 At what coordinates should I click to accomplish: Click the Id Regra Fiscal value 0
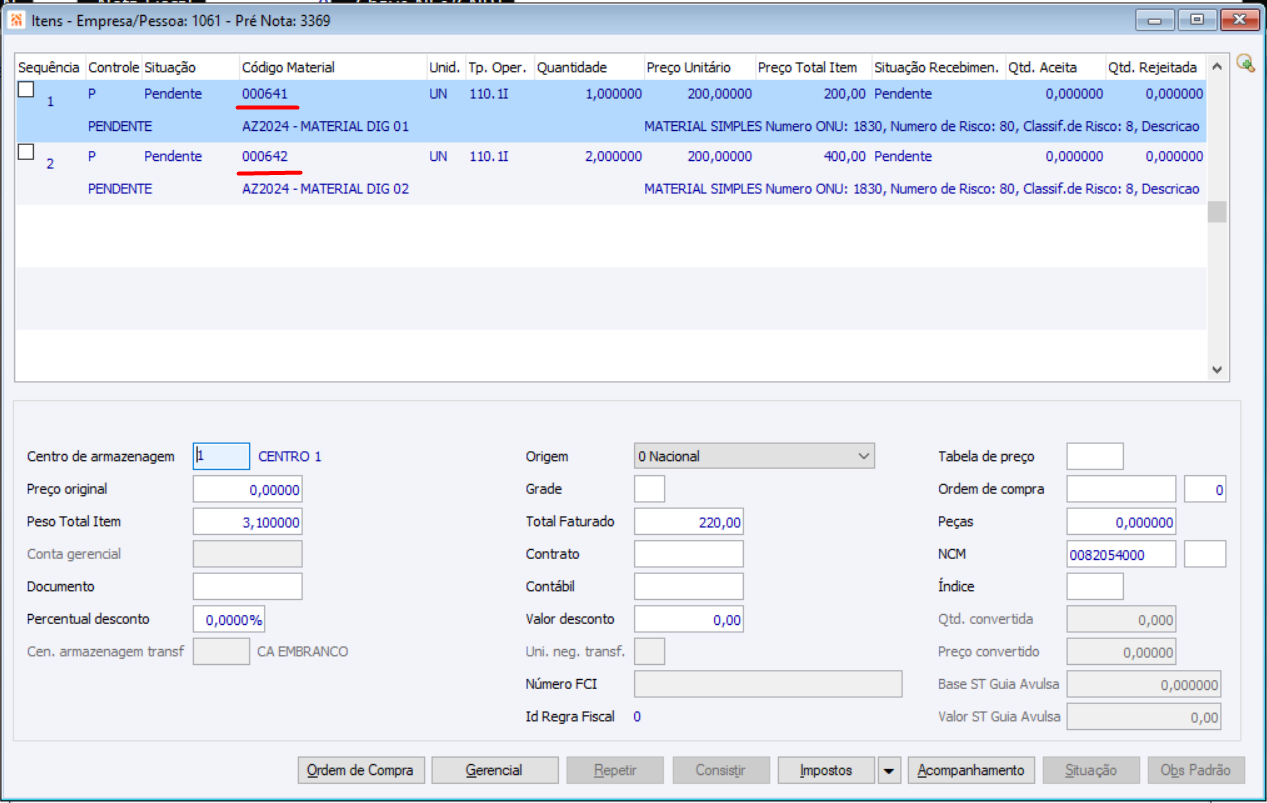(x=637, y=717)
